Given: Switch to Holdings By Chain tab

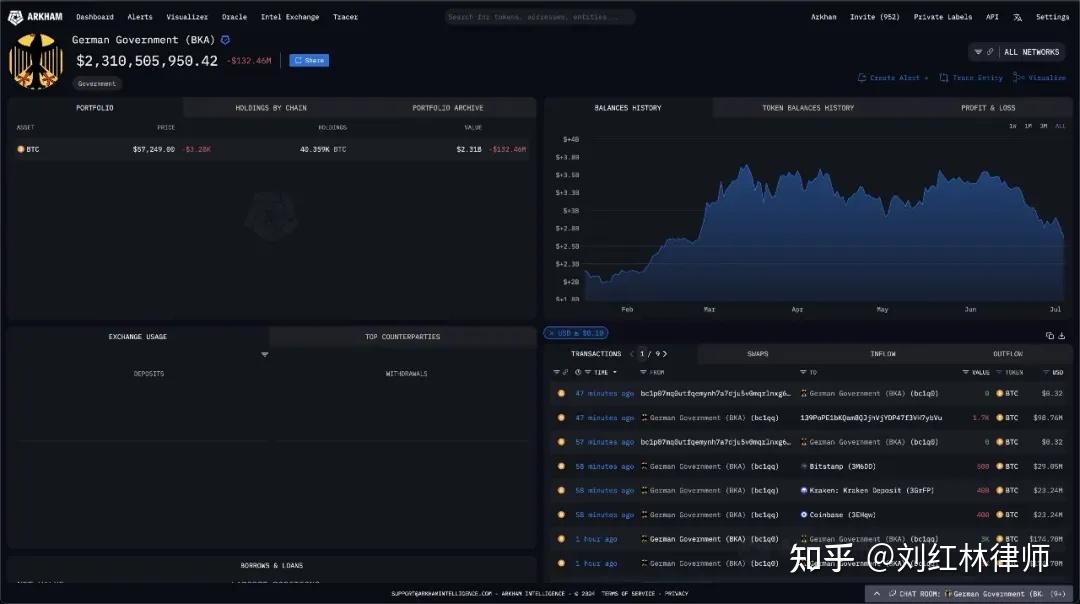Looking at the screenshot, I should 271,108.
